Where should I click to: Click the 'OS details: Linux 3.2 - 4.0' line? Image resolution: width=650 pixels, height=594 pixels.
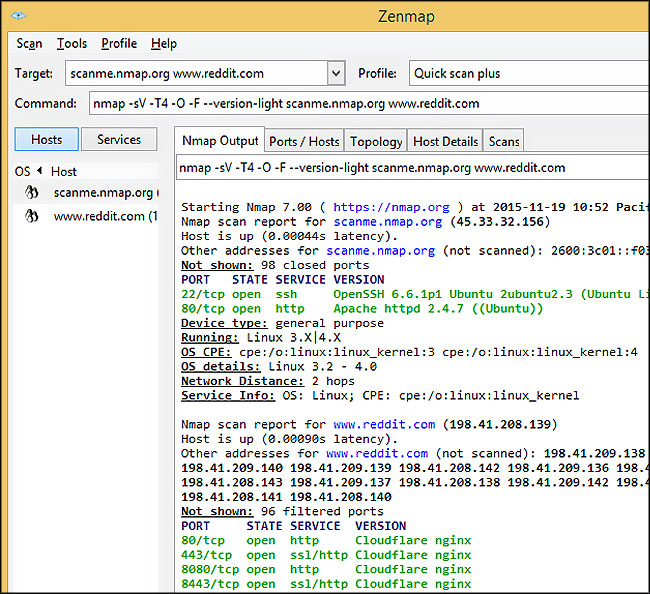click(x=279, y=366)
